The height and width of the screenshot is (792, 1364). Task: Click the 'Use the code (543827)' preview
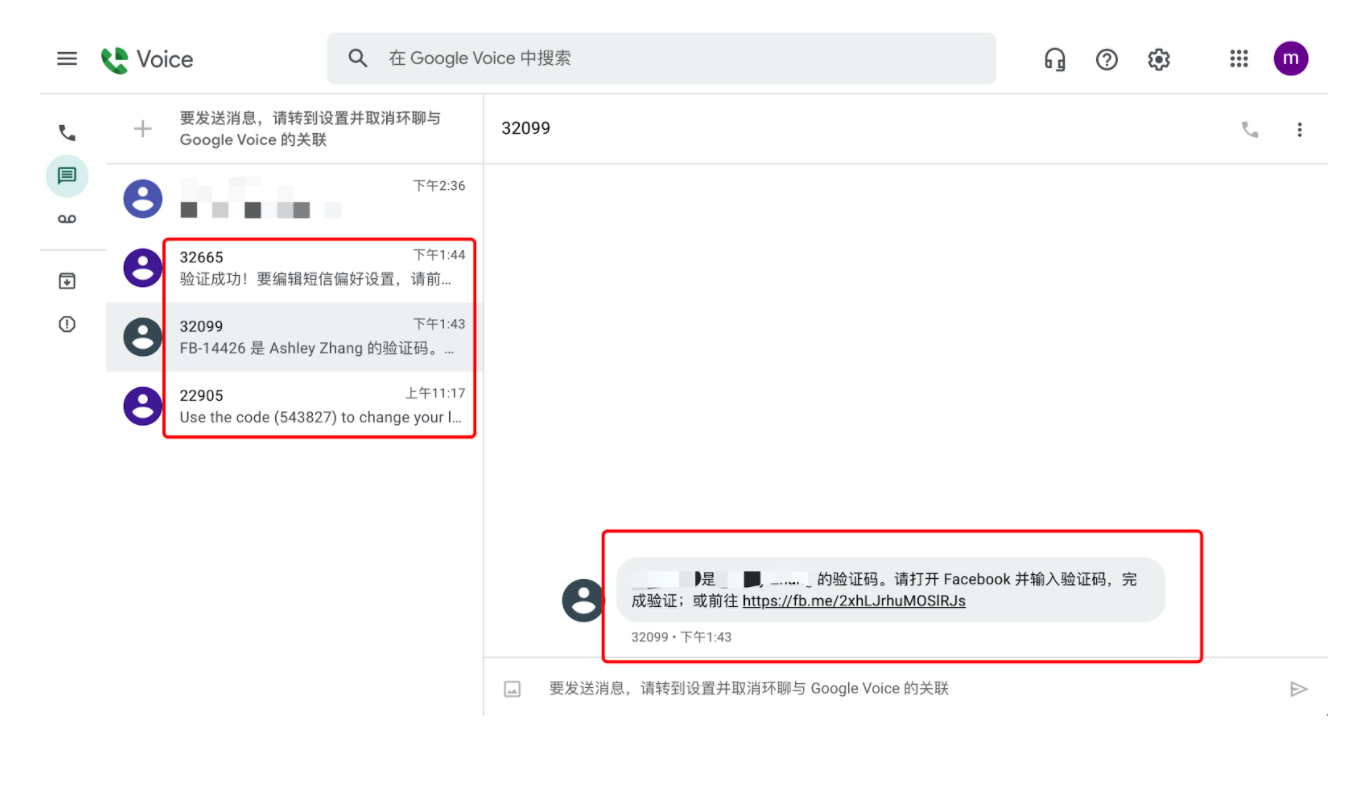point(322,417)
